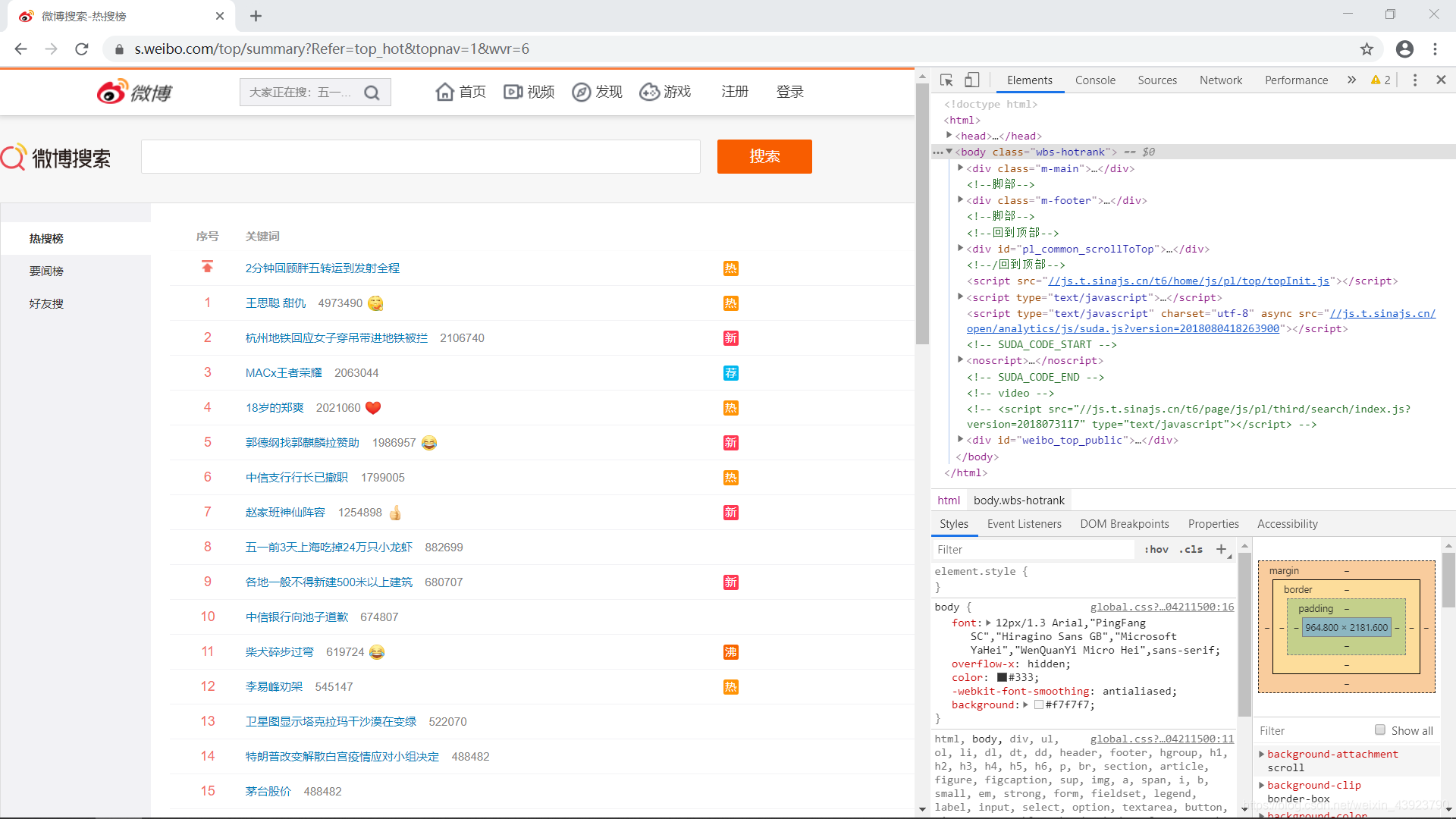Screen dimensions: 1456x819
Task: Expand the div m-footer node
Action: (960, 199)
